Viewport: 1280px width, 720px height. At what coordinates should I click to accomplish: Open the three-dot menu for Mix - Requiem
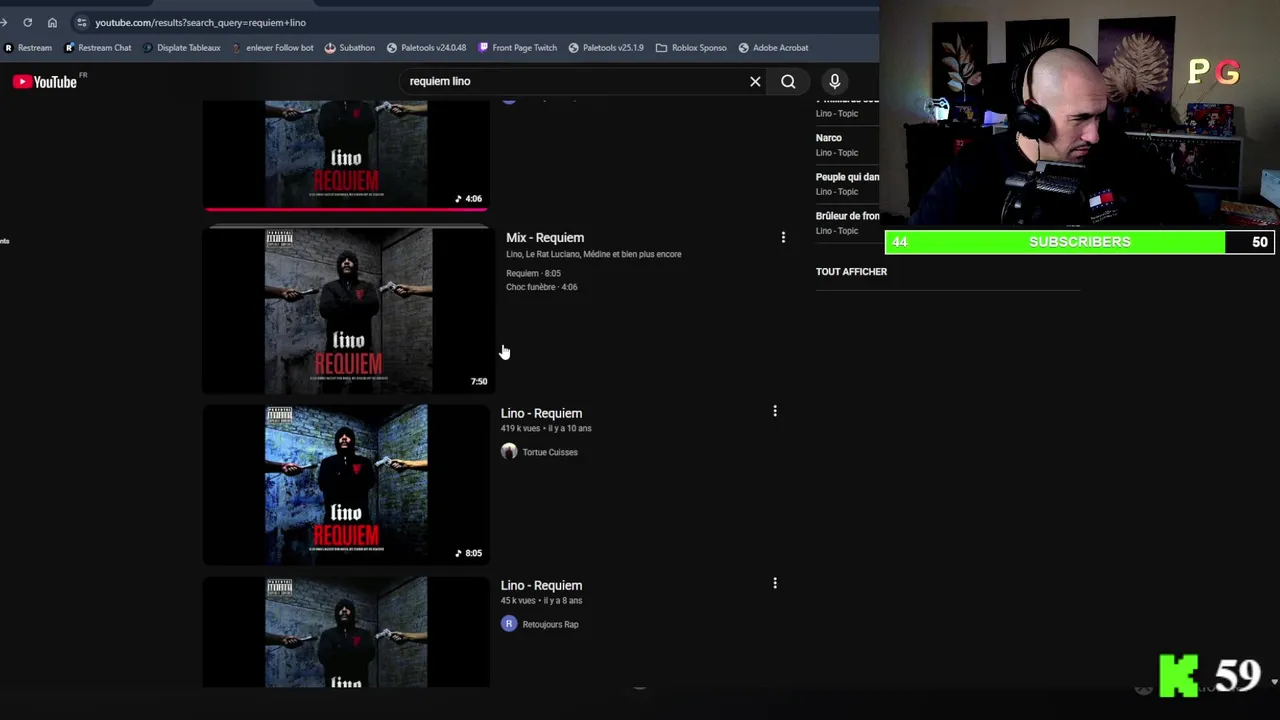tap(783, 238)
